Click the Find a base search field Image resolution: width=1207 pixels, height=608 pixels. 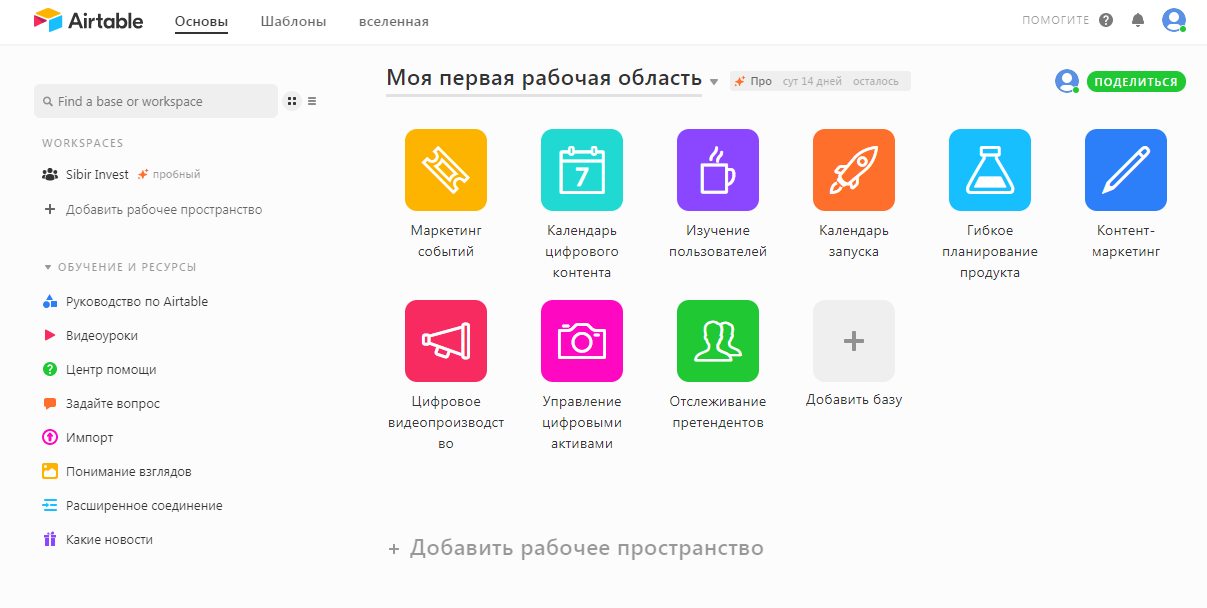[x=156, y=101]
